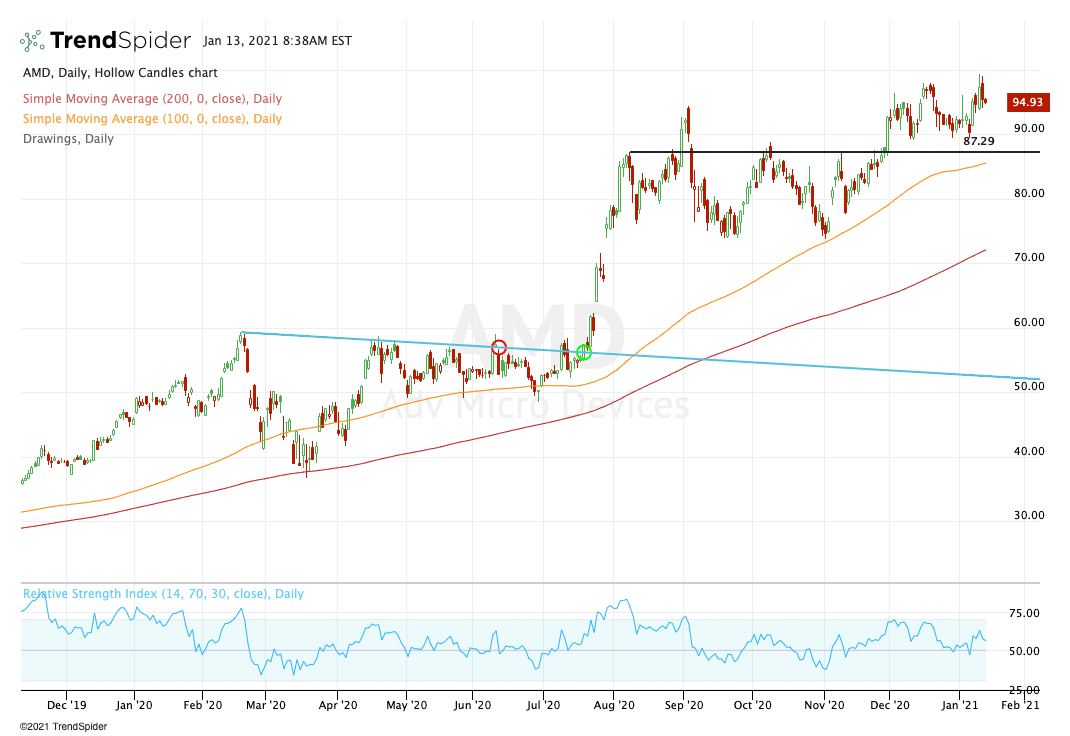Click the RSI 75.00 axis label

coord(1024,613)
